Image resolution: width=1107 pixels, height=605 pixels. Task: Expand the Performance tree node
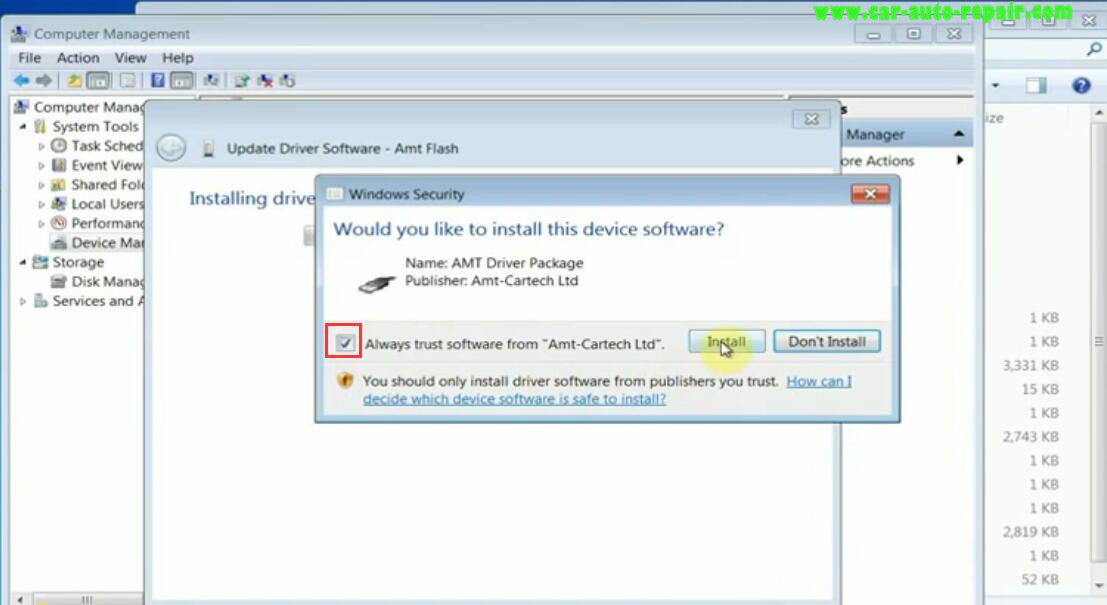pos(41,224)
